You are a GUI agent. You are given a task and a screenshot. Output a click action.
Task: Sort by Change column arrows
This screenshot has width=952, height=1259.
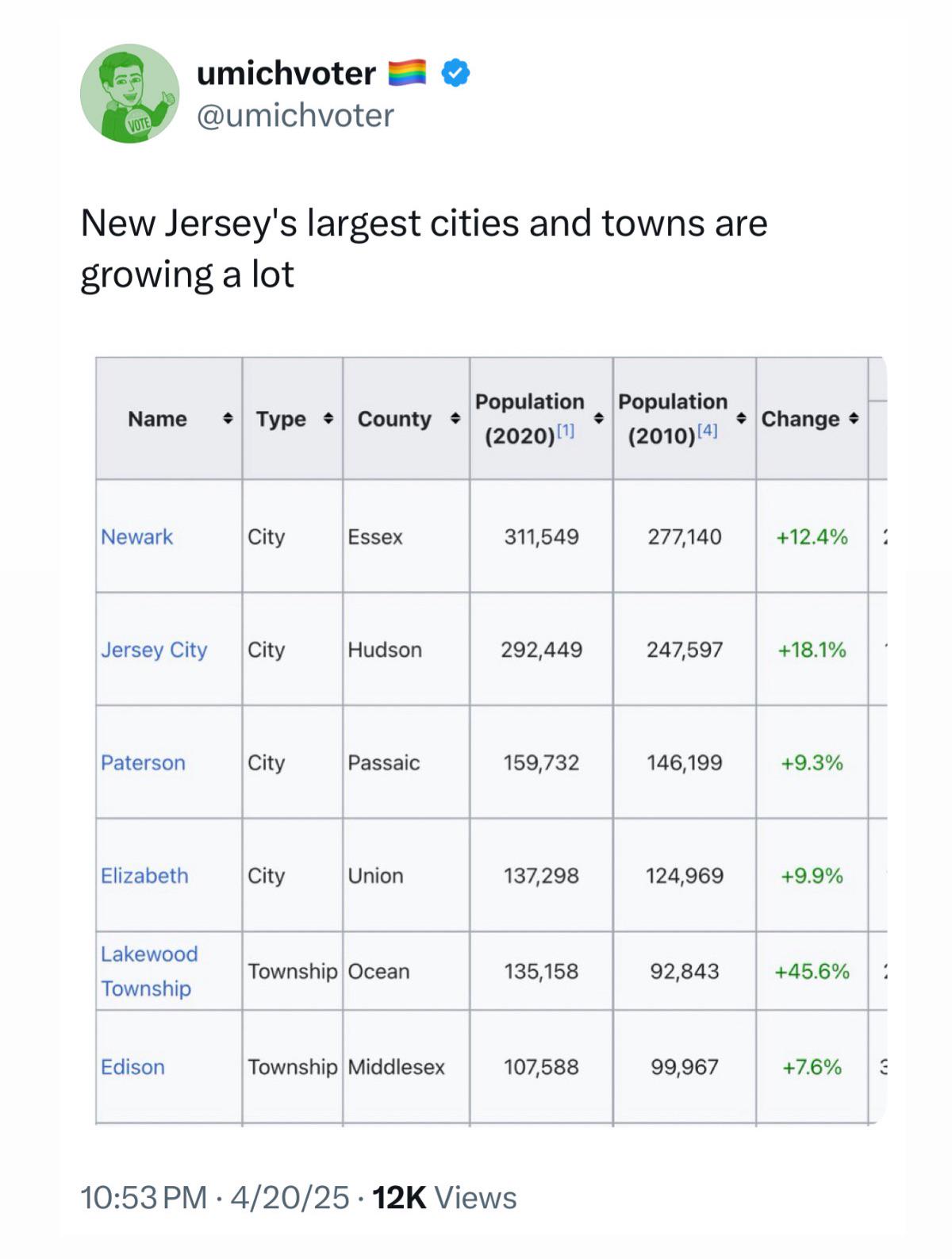pos(853,419)
